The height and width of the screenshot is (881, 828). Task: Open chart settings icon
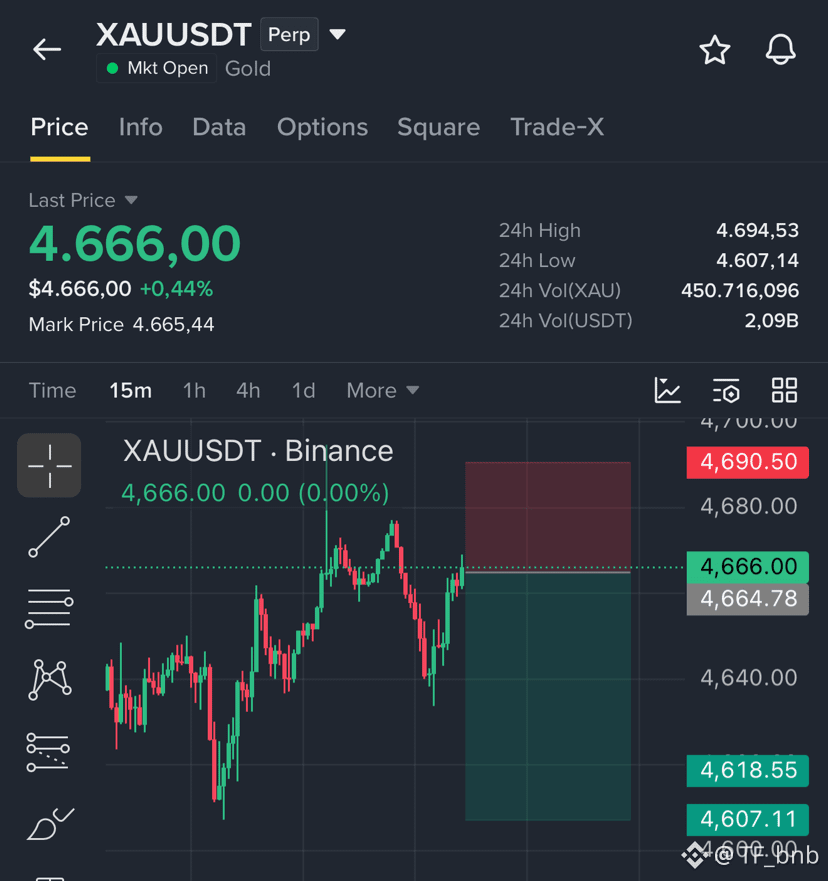tap(726, 390)
